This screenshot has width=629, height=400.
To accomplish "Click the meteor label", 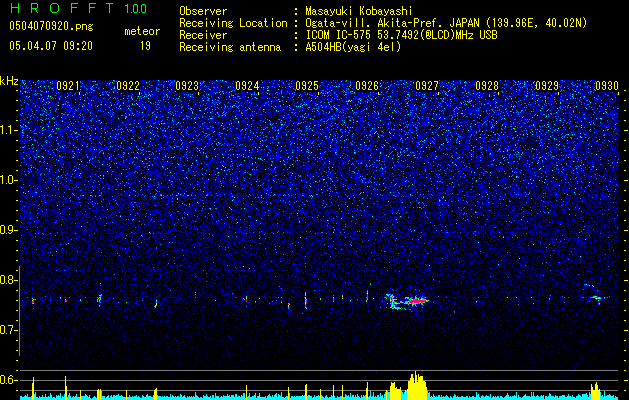I will [x=142, y=31].
